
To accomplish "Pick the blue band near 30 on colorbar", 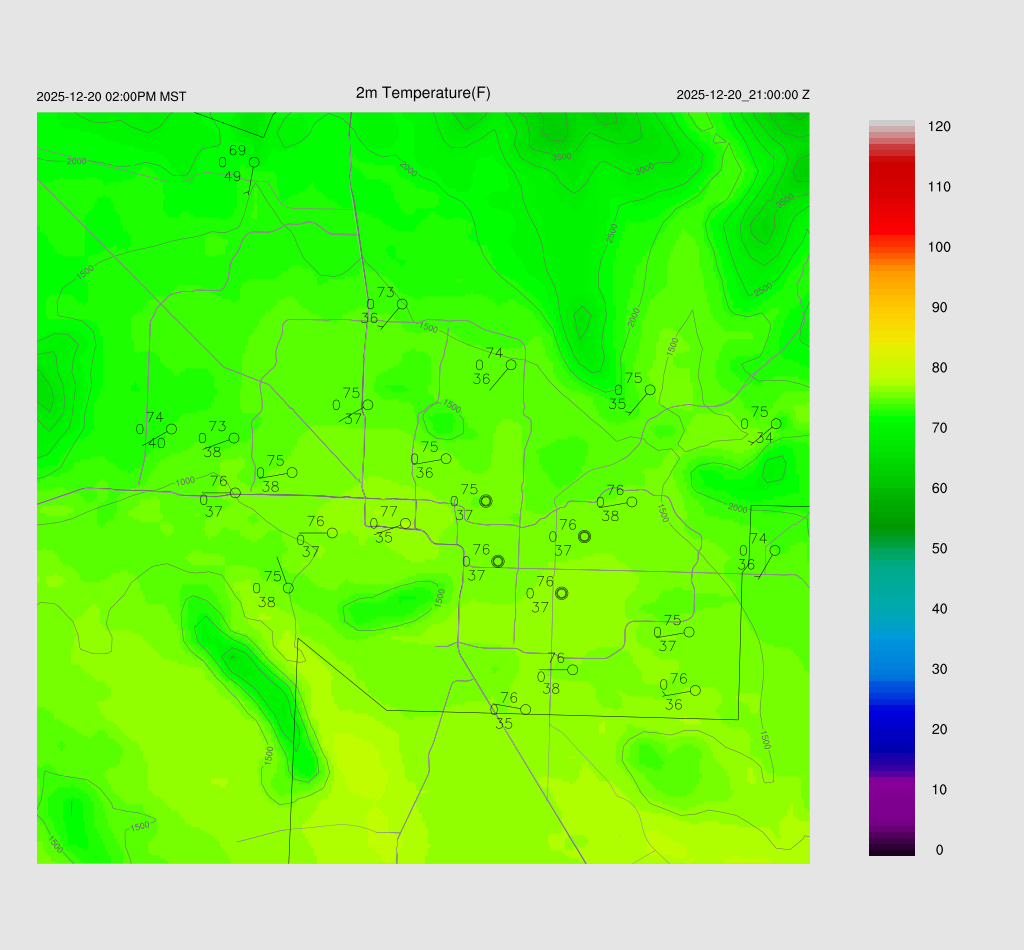I will tap(891, 668).
